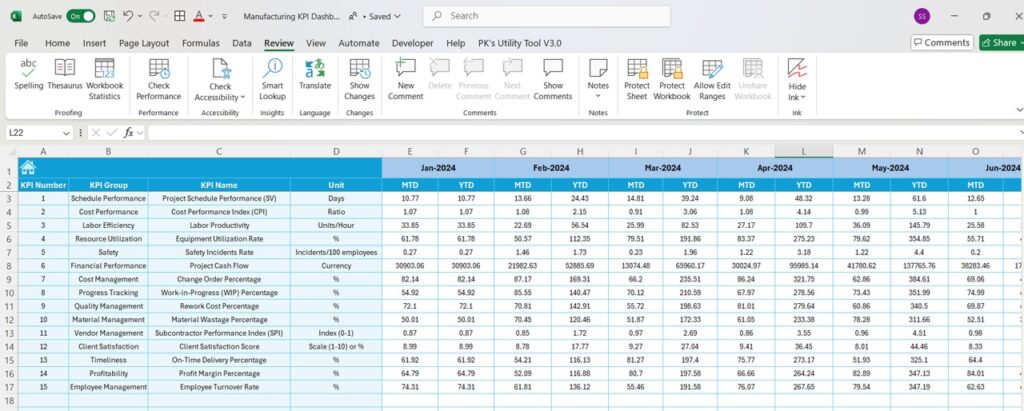
Task: Select Labor Productivity cell
Action: pyautogui.click(x=219, y=225)
